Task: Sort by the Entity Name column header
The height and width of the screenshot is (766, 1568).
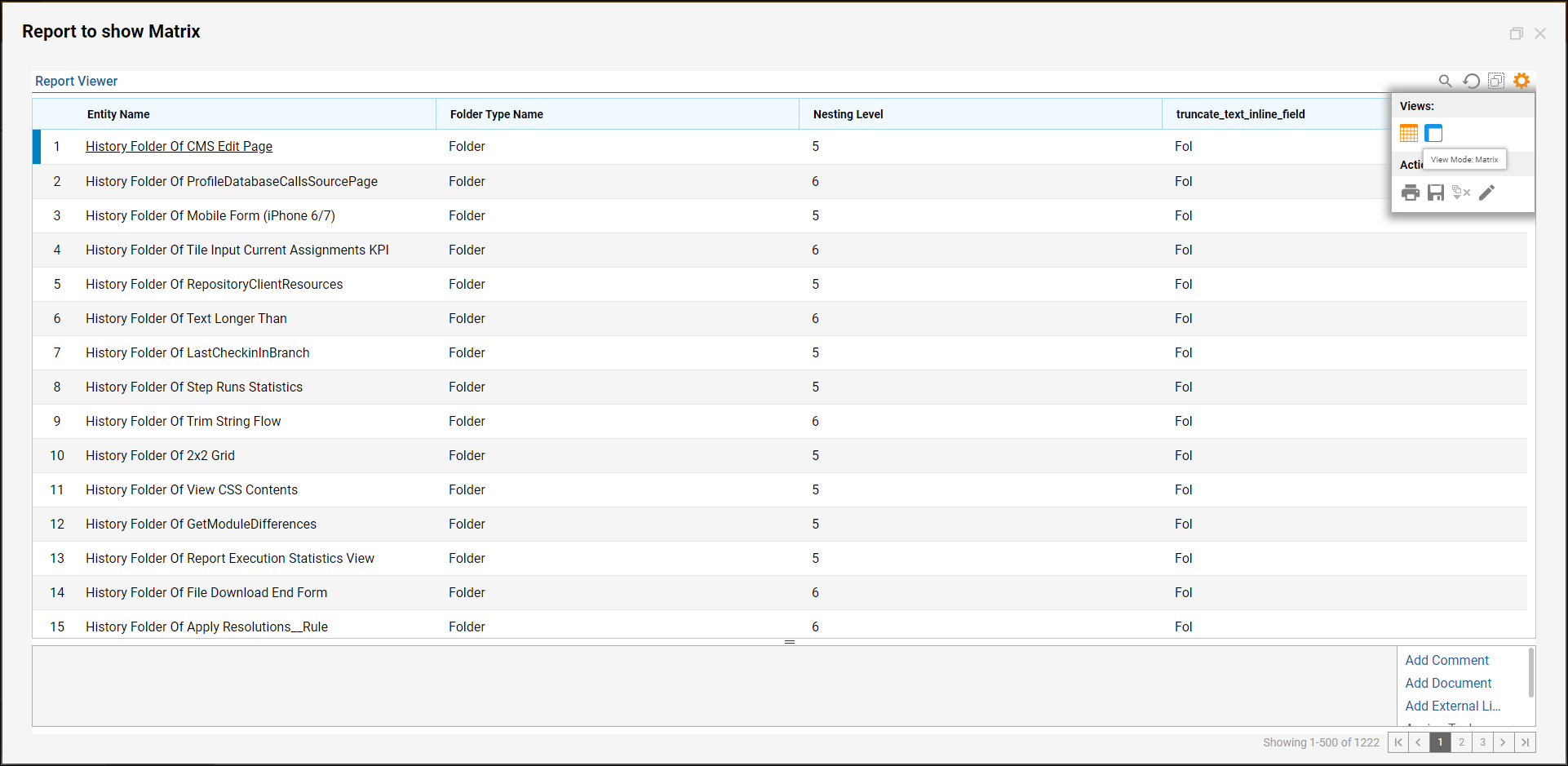Action: (118, 114)
